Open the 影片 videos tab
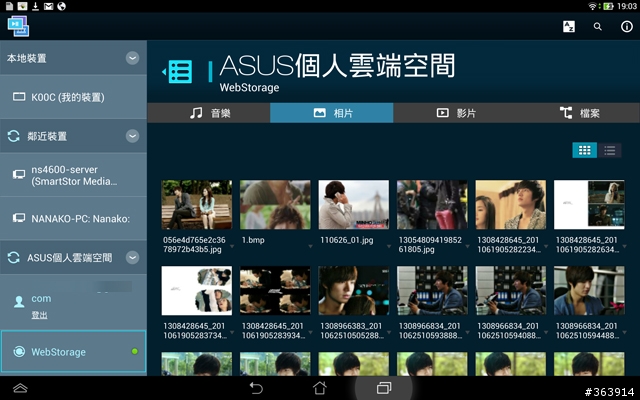The height and width of the screenshot is (400, 640). point(455,113)
